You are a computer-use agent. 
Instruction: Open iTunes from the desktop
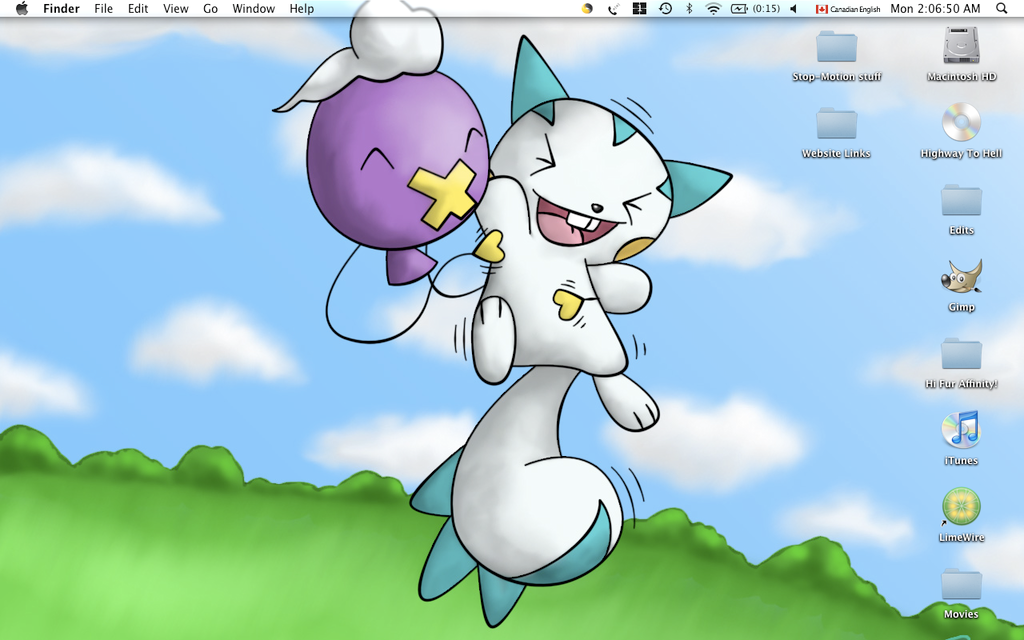961,430
